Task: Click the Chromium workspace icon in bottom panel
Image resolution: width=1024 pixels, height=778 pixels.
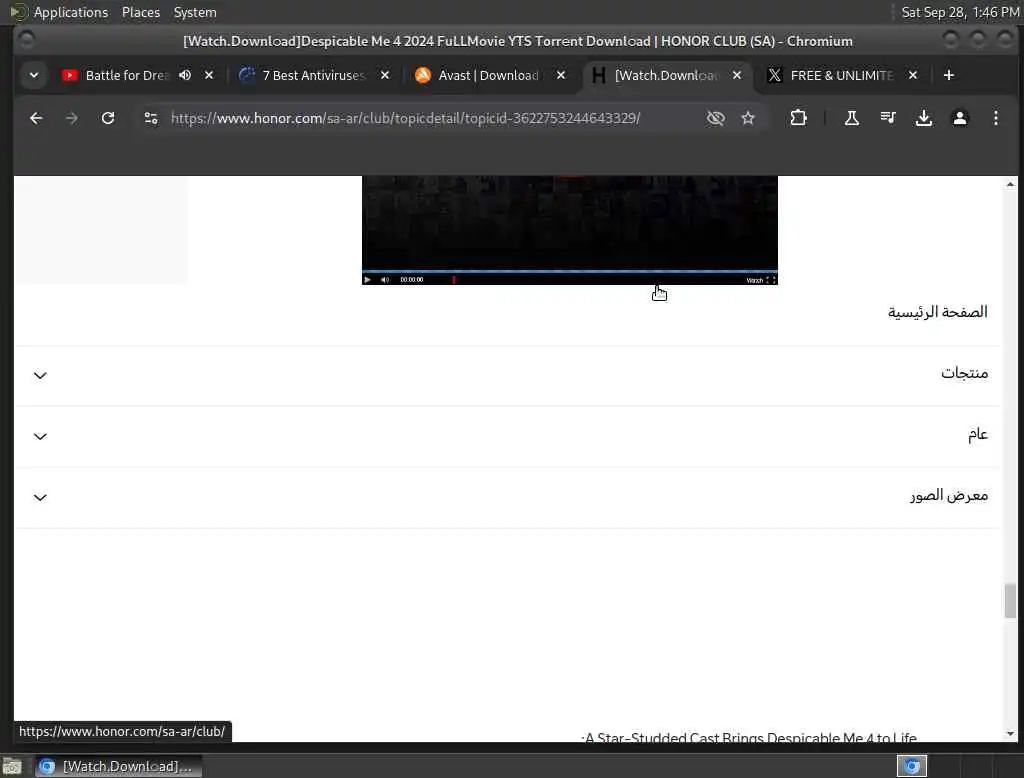Action: [x=912, y=766]
